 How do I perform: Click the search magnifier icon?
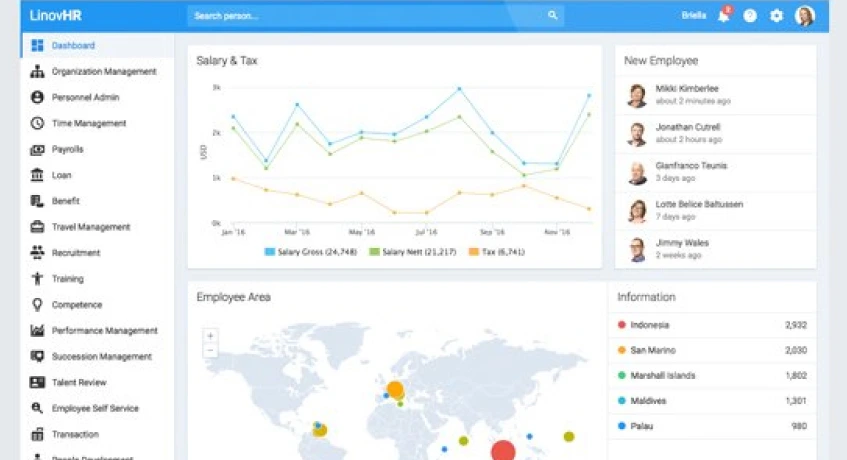pyautogui.click(x=552, y=16)
